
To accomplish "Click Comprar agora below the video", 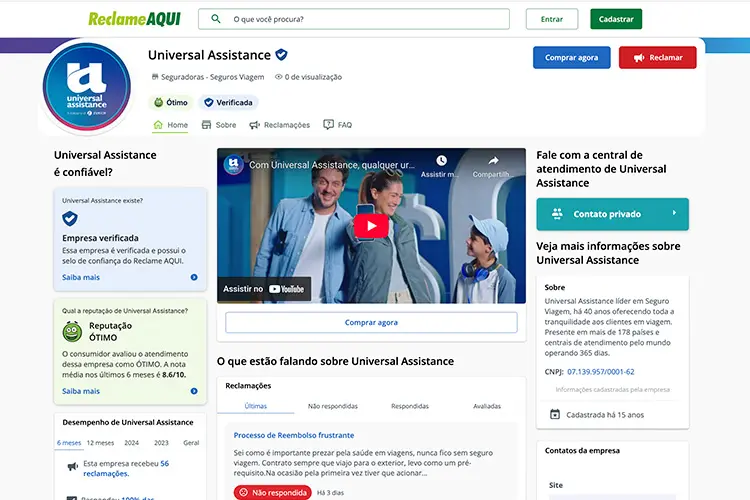I will pos(371,322).
